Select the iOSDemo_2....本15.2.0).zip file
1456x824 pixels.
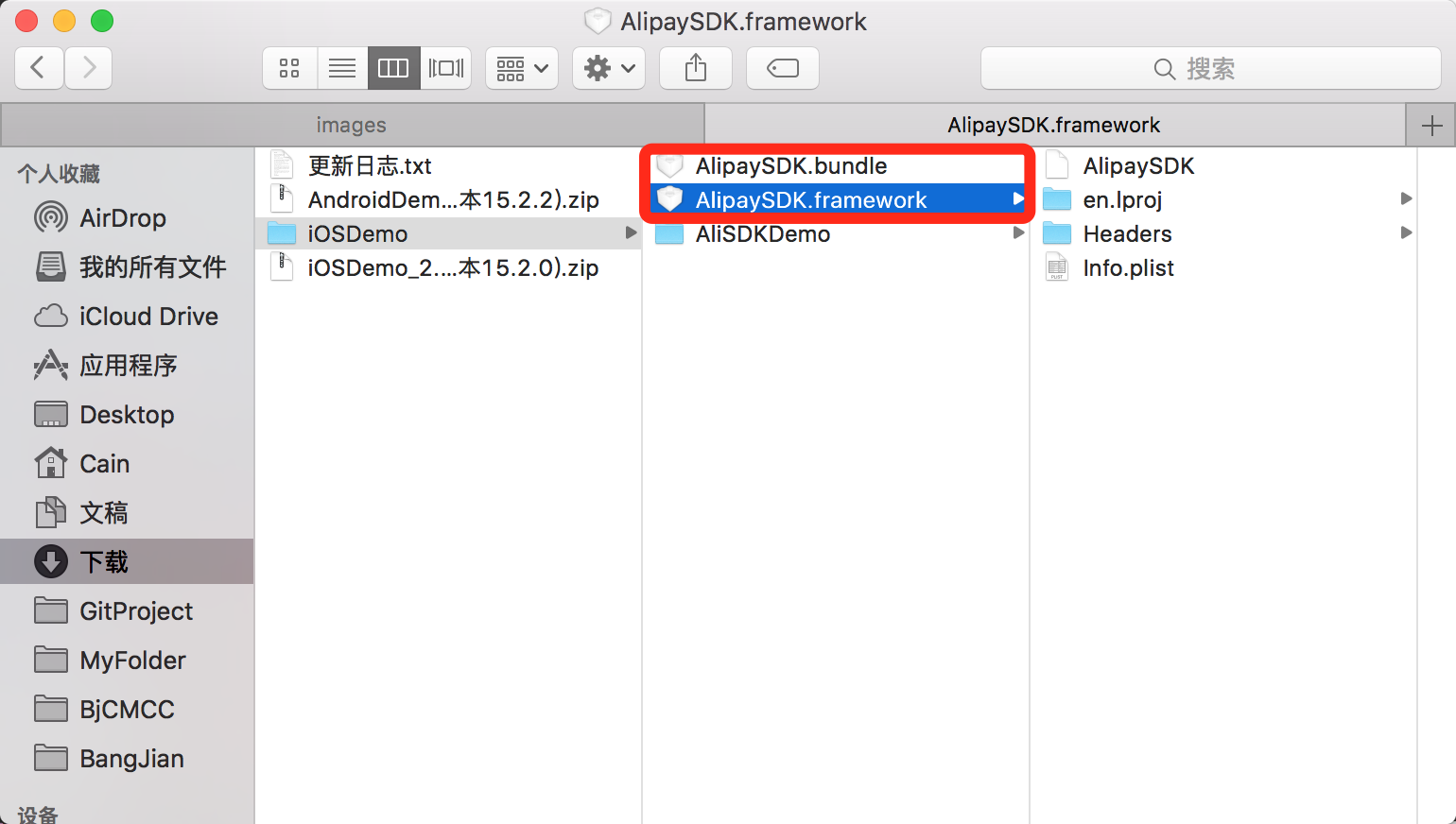click(449, 268)
